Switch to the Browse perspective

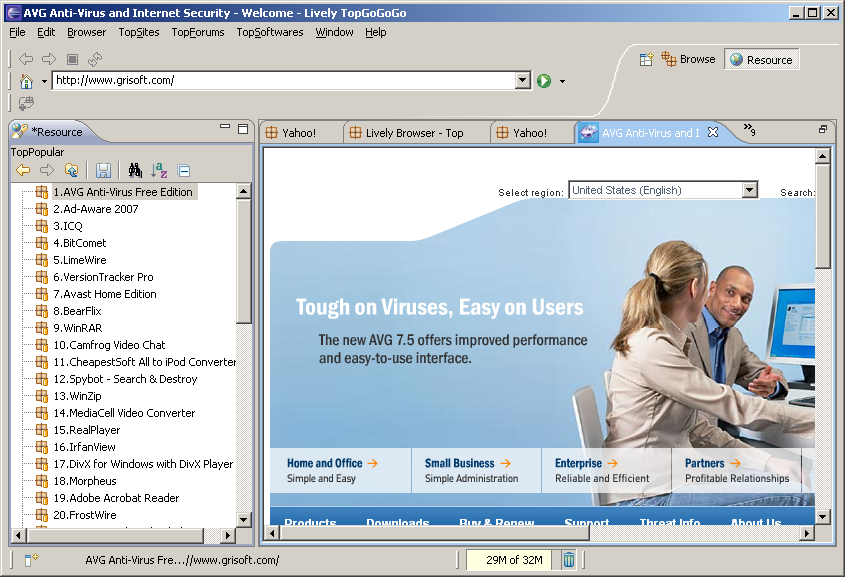click(688, 59)
